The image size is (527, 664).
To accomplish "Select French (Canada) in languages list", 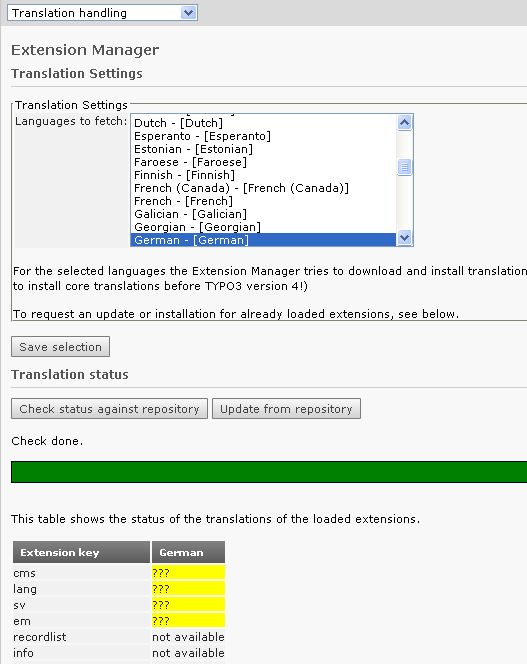I will tap(264, 188).
